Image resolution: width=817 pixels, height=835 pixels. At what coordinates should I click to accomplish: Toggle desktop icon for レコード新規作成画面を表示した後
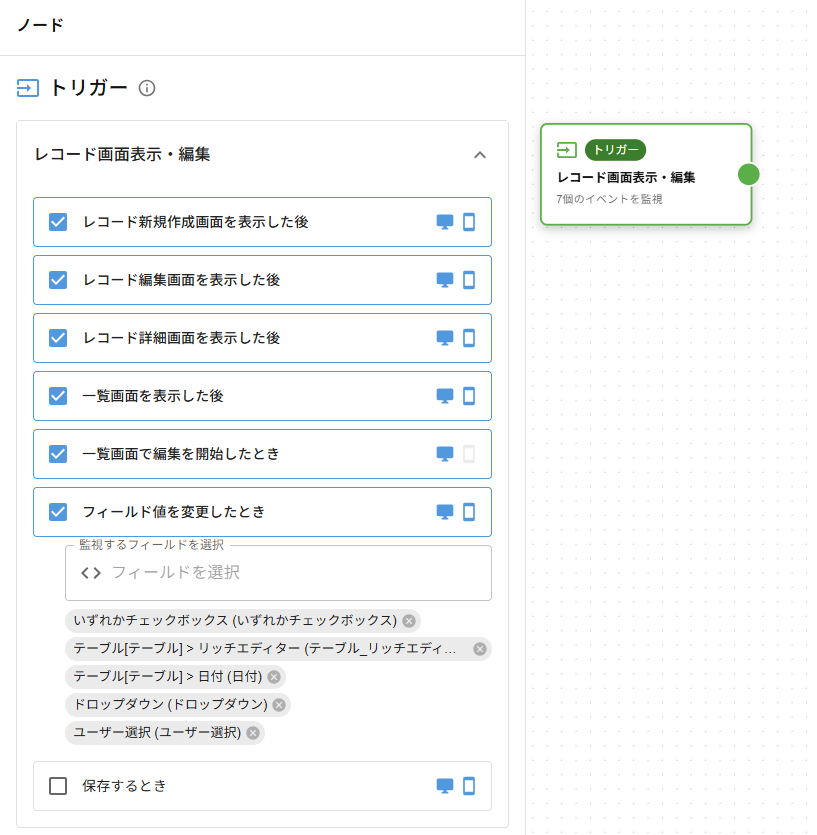(x=443, y=222)
